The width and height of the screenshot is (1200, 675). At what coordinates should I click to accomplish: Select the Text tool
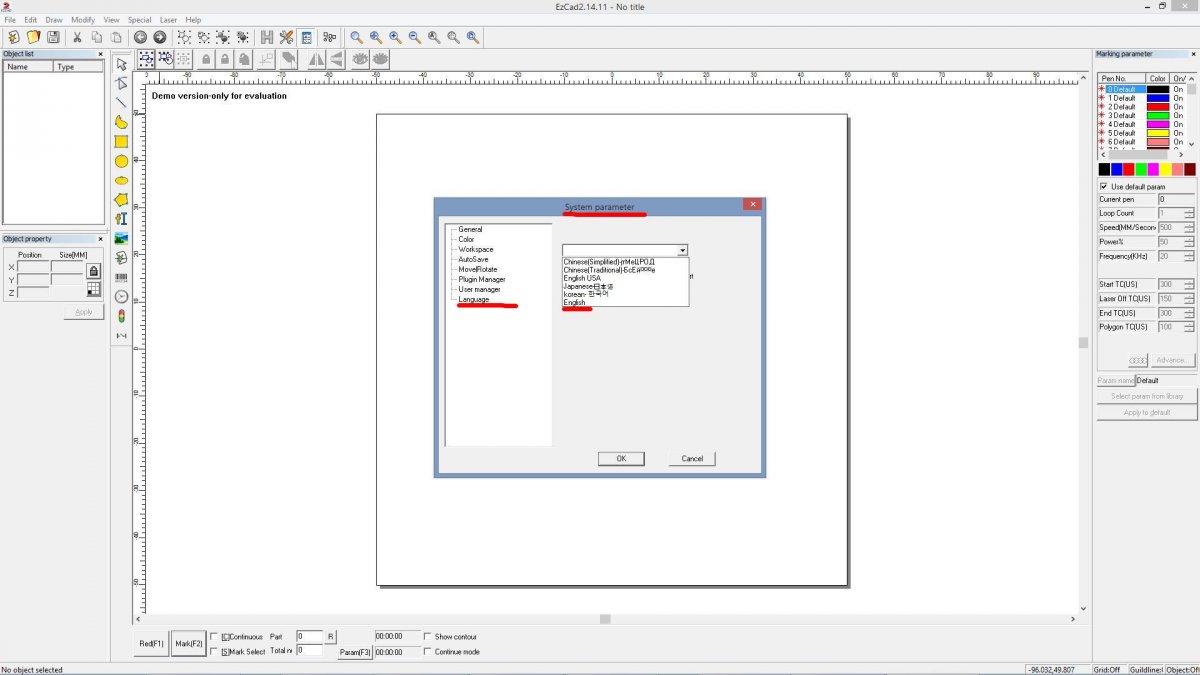122,219
